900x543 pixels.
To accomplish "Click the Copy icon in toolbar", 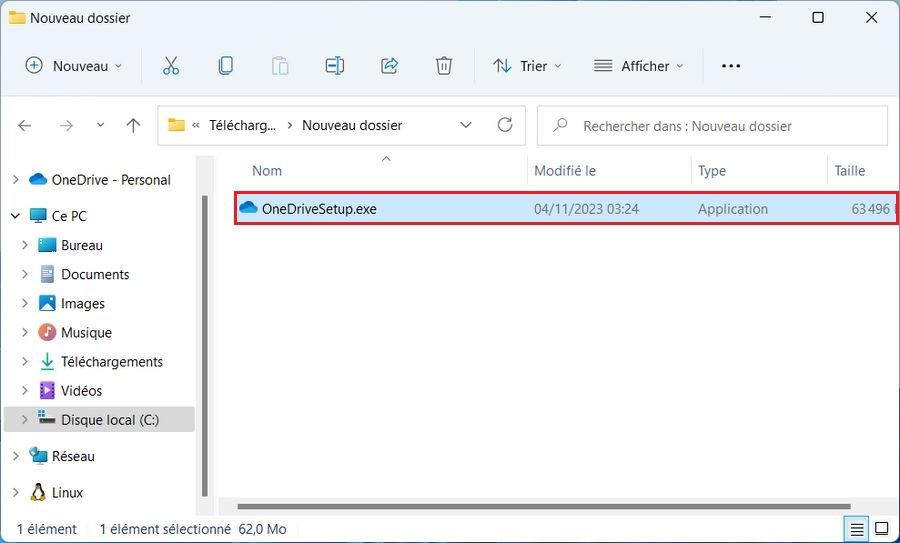I will click(226, 66).
